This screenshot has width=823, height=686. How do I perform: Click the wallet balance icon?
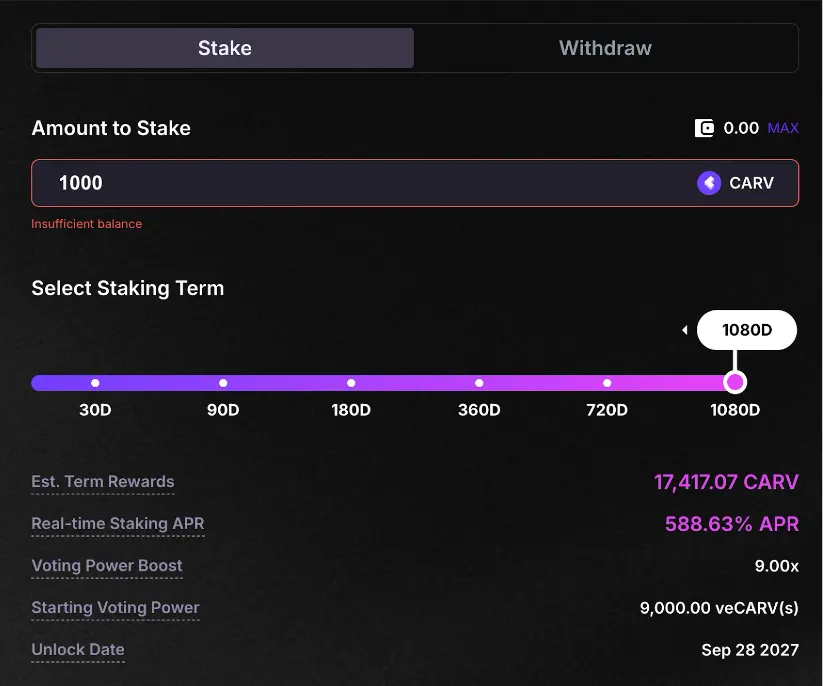click(x=705, y=128)
